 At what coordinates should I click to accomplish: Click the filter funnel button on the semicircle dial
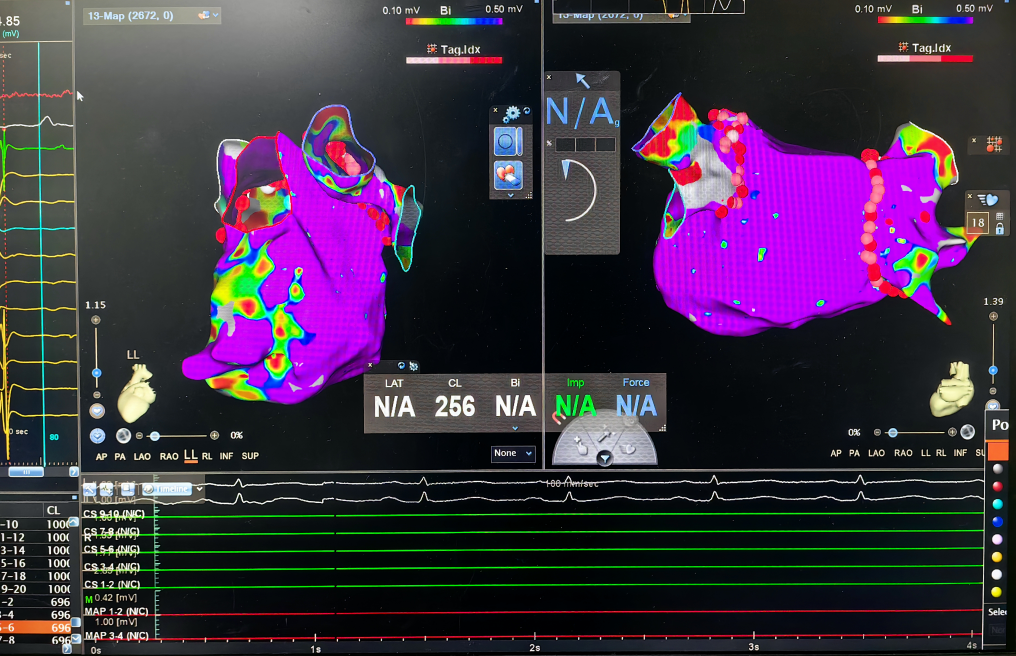(x=605, y=458)
